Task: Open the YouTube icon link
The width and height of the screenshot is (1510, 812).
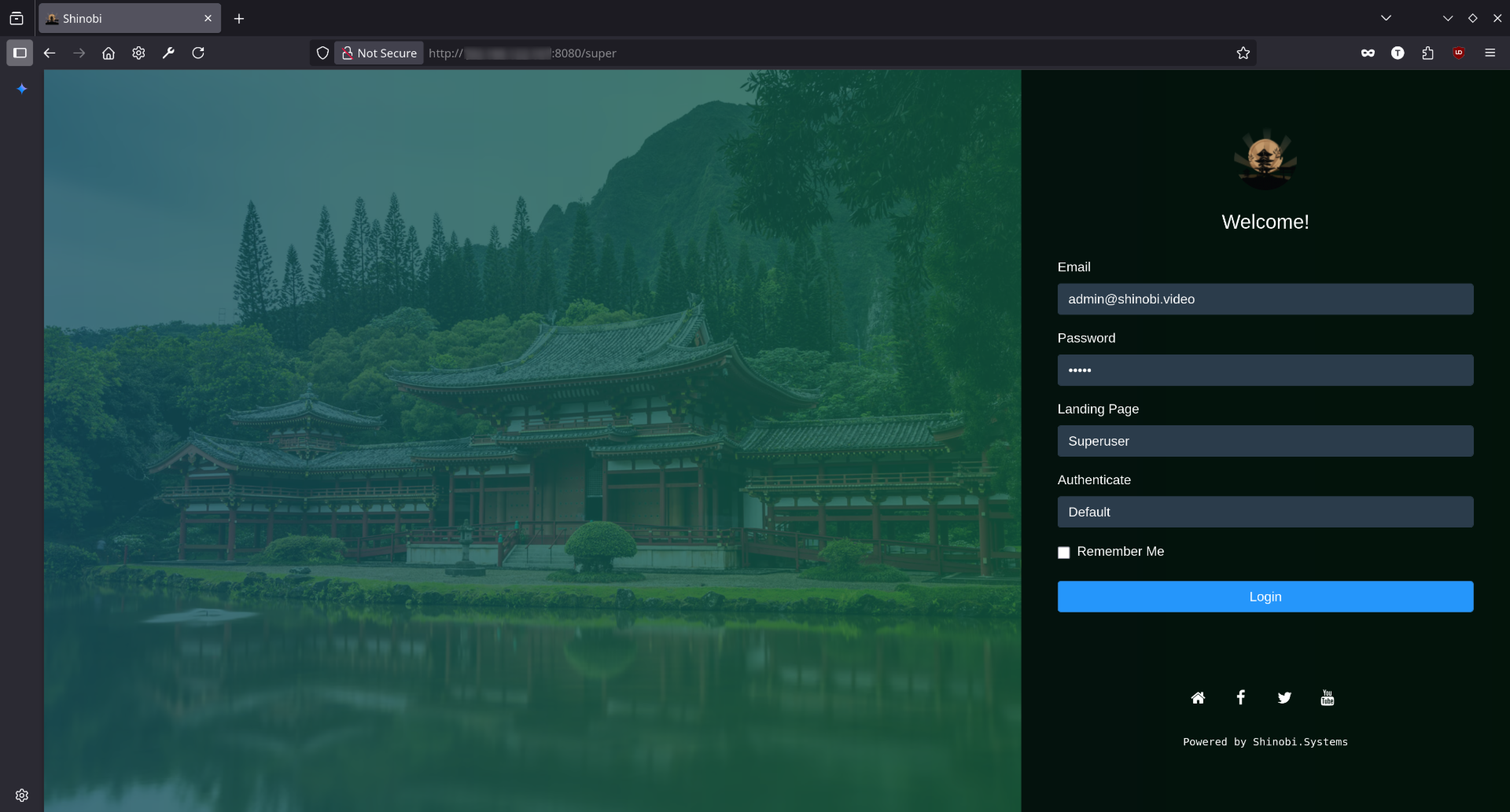Action: tap(1327, 697)
